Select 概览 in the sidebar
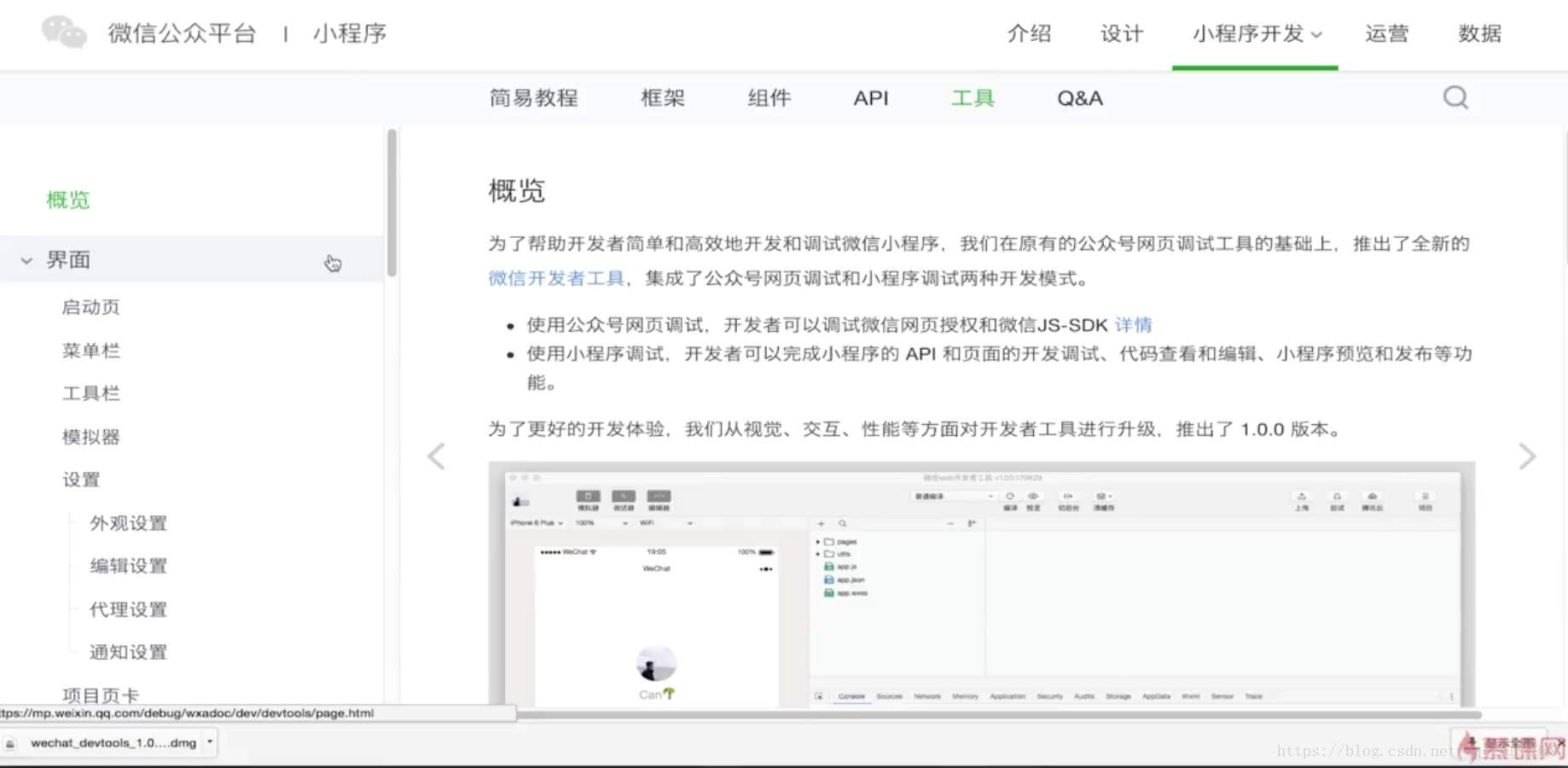This screenshot has height=768, width=1568. pyautogui.click(x=68, y=200)
